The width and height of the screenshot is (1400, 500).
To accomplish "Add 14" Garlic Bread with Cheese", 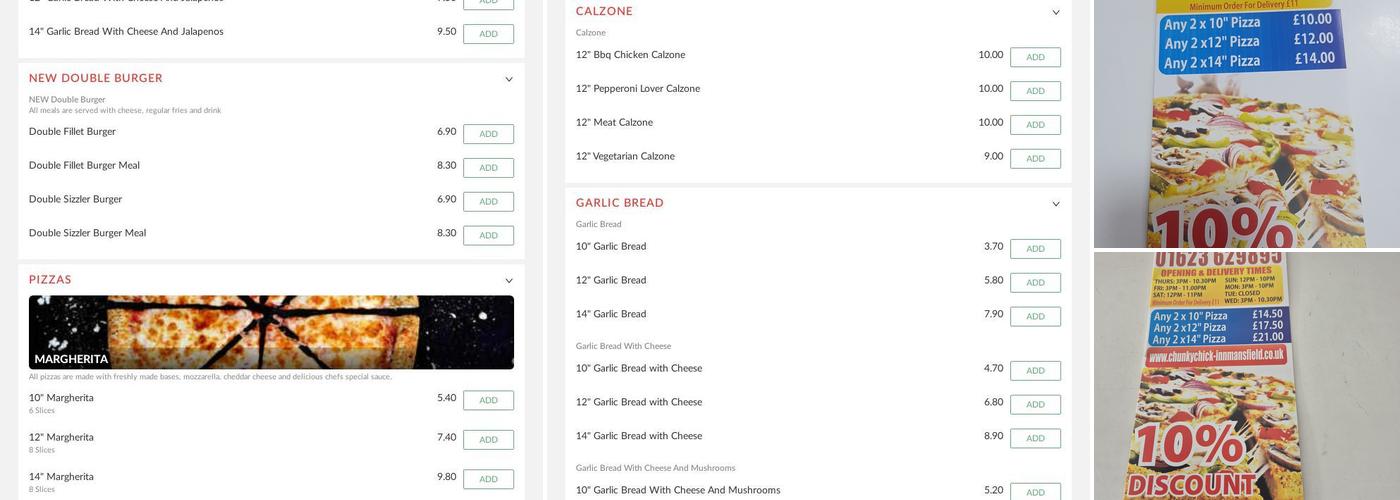I will point(1035,438).
